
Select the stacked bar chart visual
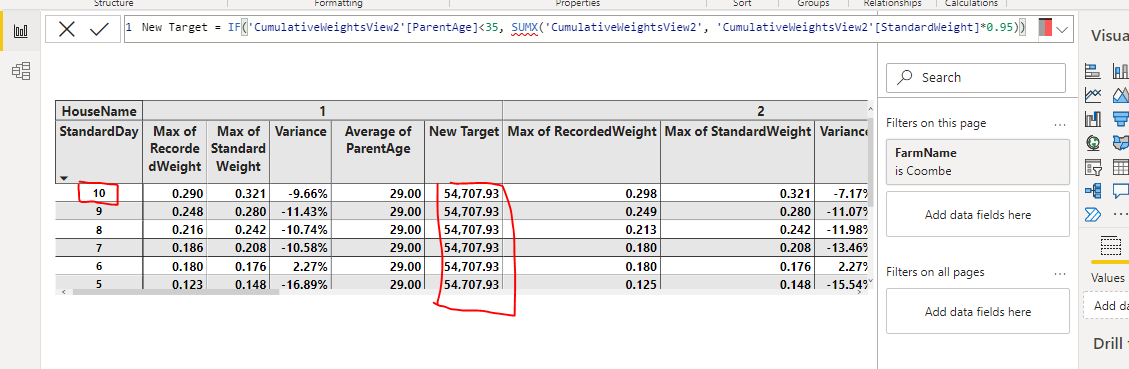(1093, 71)
